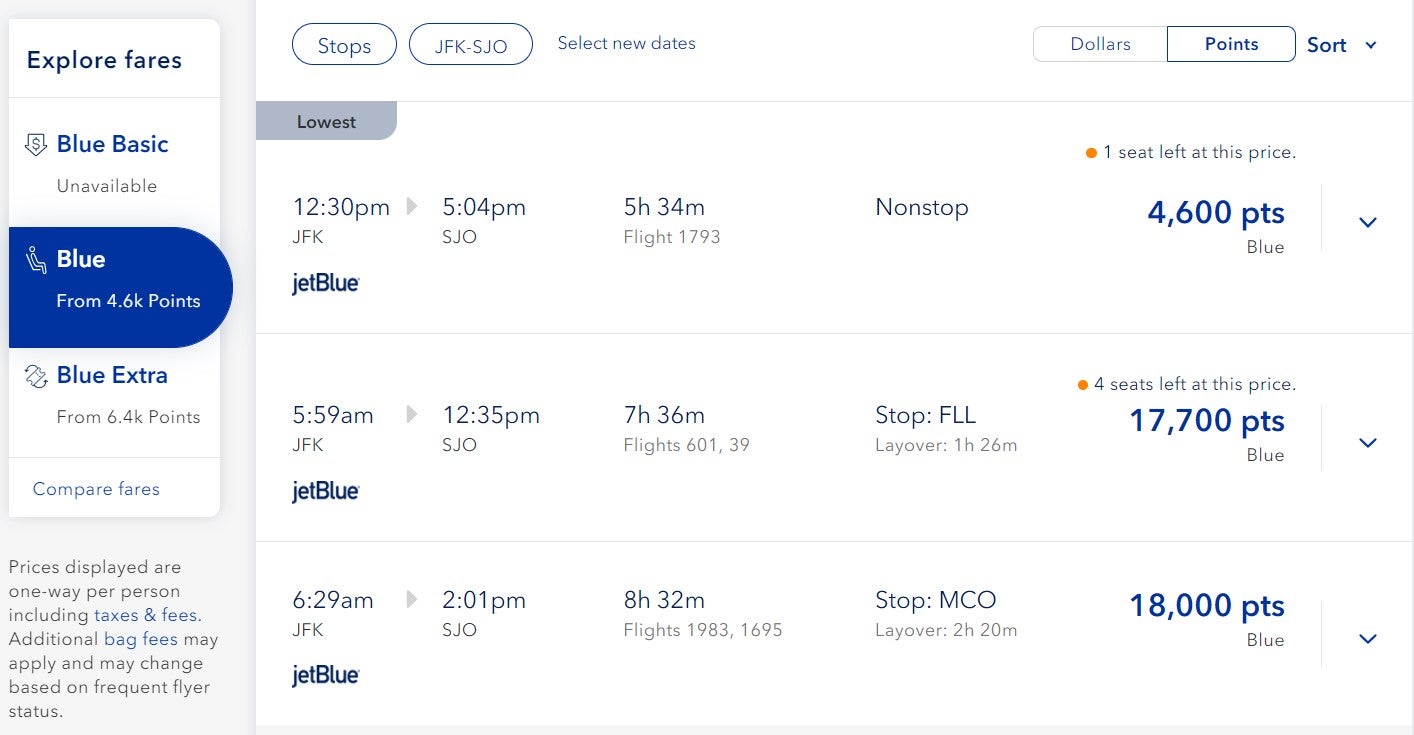Click the Blue fare seat icon

point(36,260)
